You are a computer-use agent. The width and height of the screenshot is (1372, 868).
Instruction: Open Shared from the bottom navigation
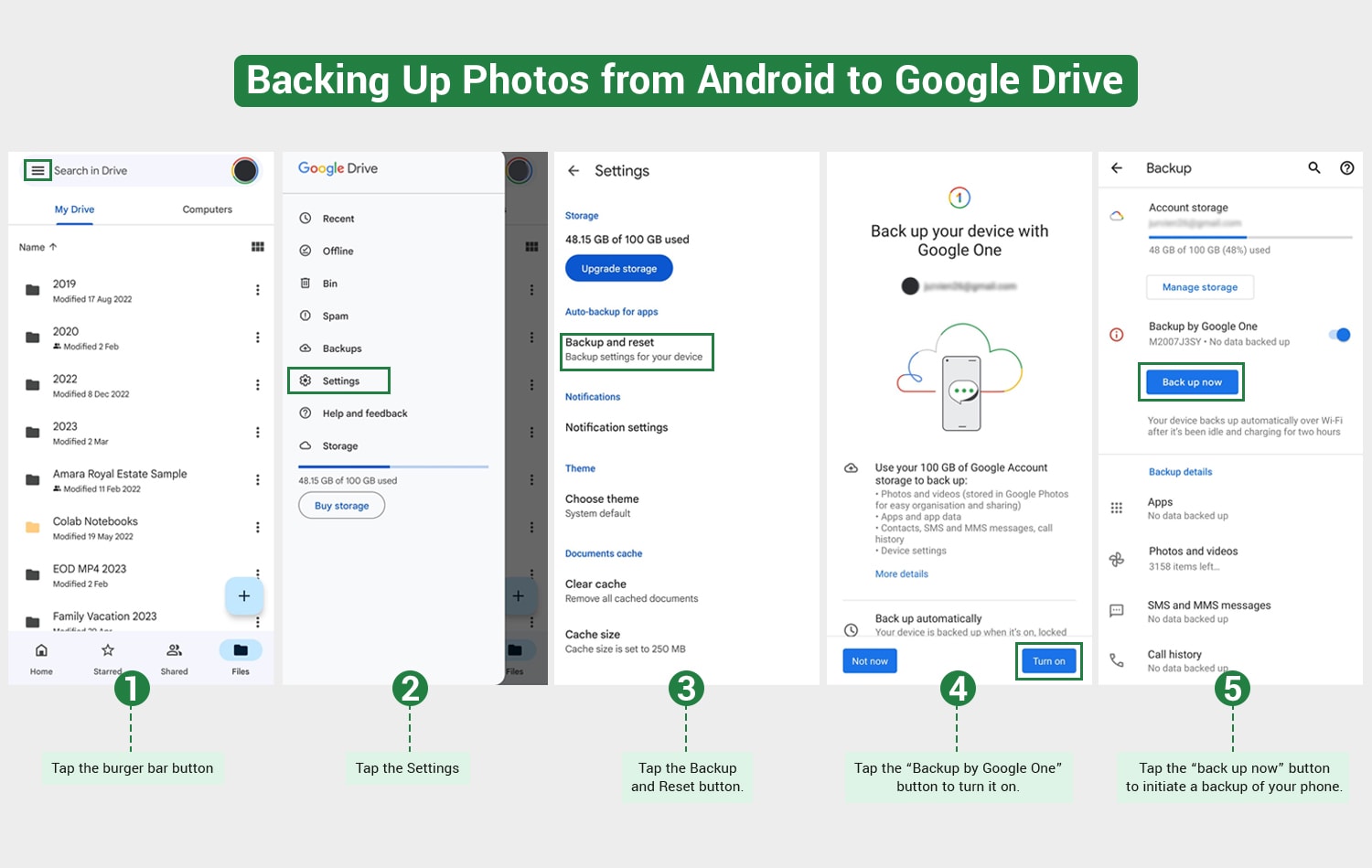pyautogui.click(x=174, y=657)
